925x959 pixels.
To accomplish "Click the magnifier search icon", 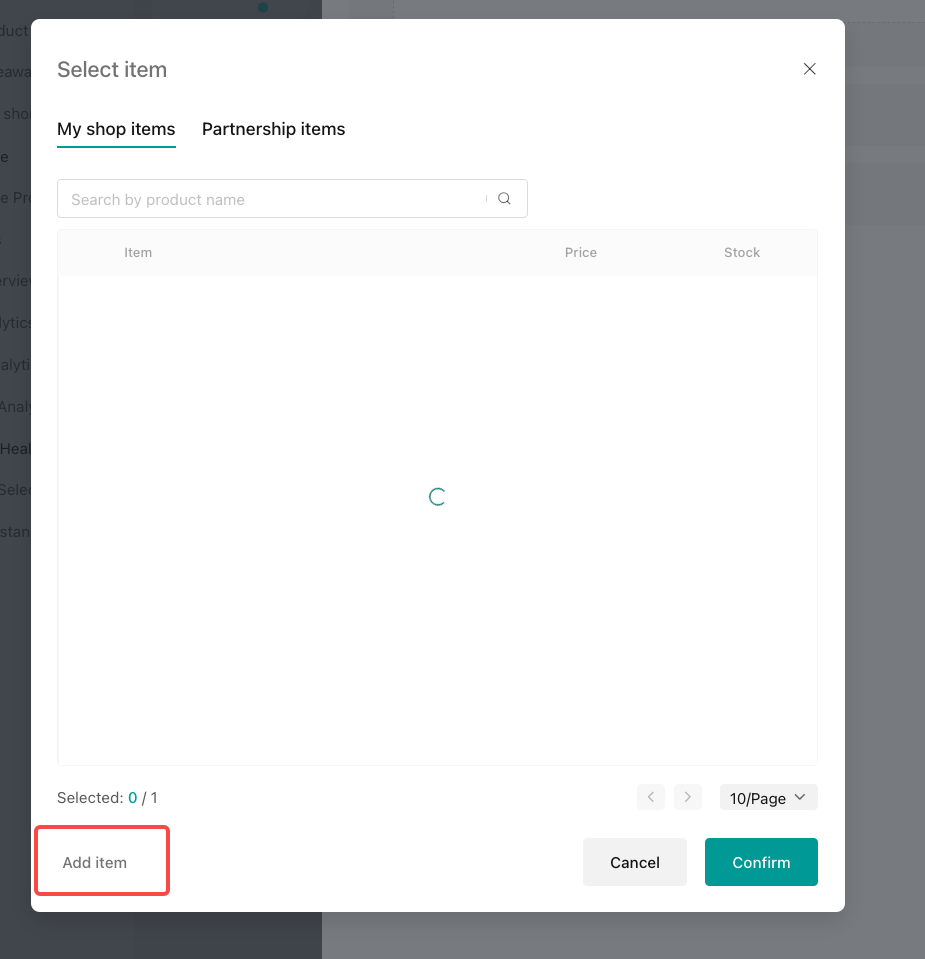I will [x=504, y=199].
